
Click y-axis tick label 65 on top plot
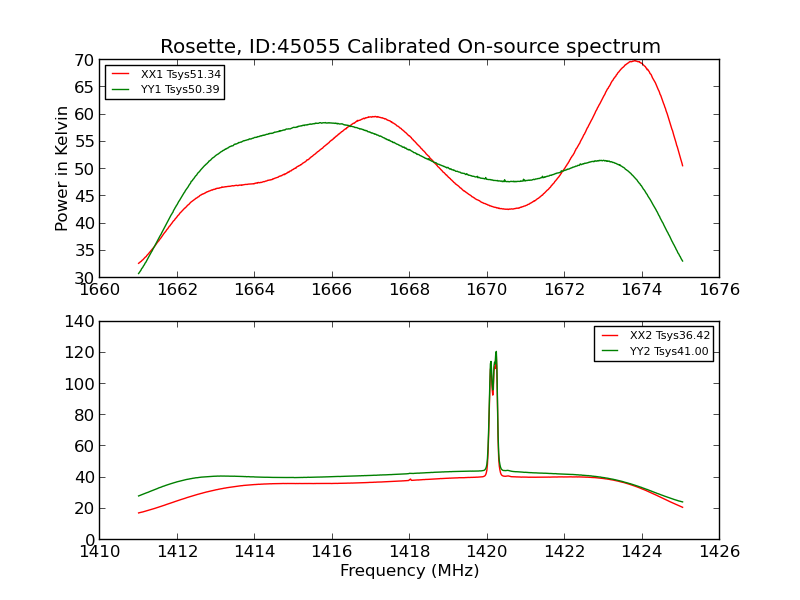(x=84, y=87)
